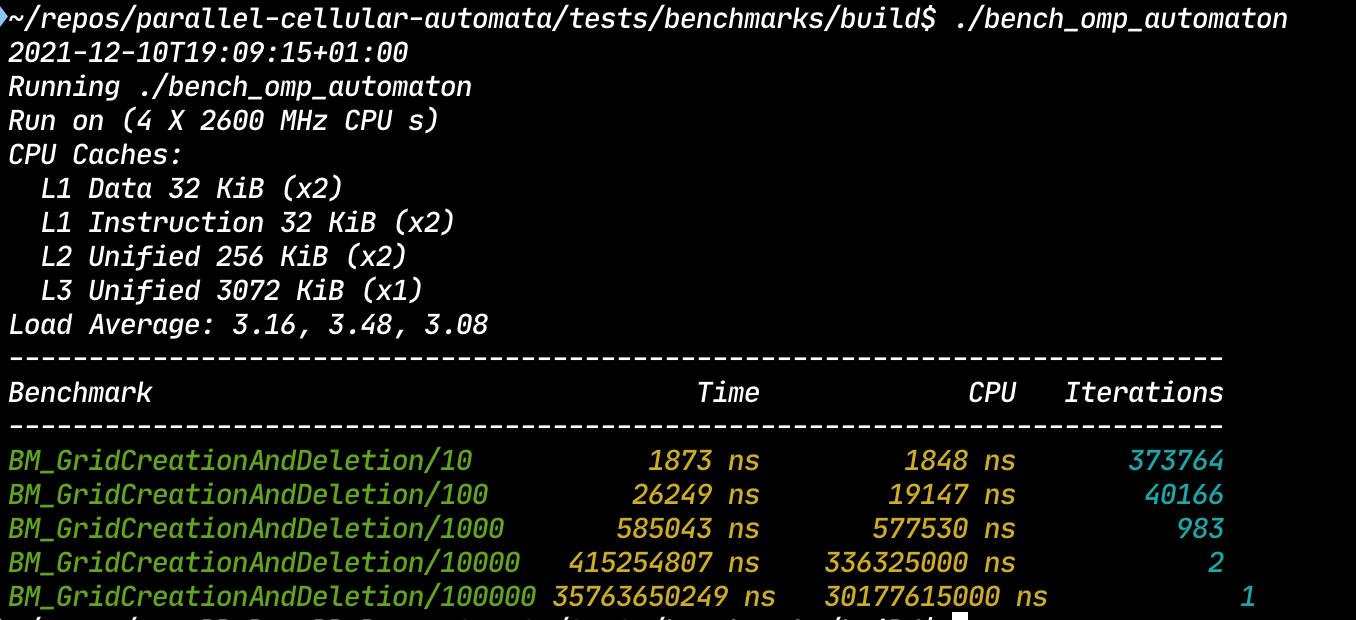Click the 'CPU Caches:' heading
The height and width of the screenshot is (620, 1356).
coord(96,155)
